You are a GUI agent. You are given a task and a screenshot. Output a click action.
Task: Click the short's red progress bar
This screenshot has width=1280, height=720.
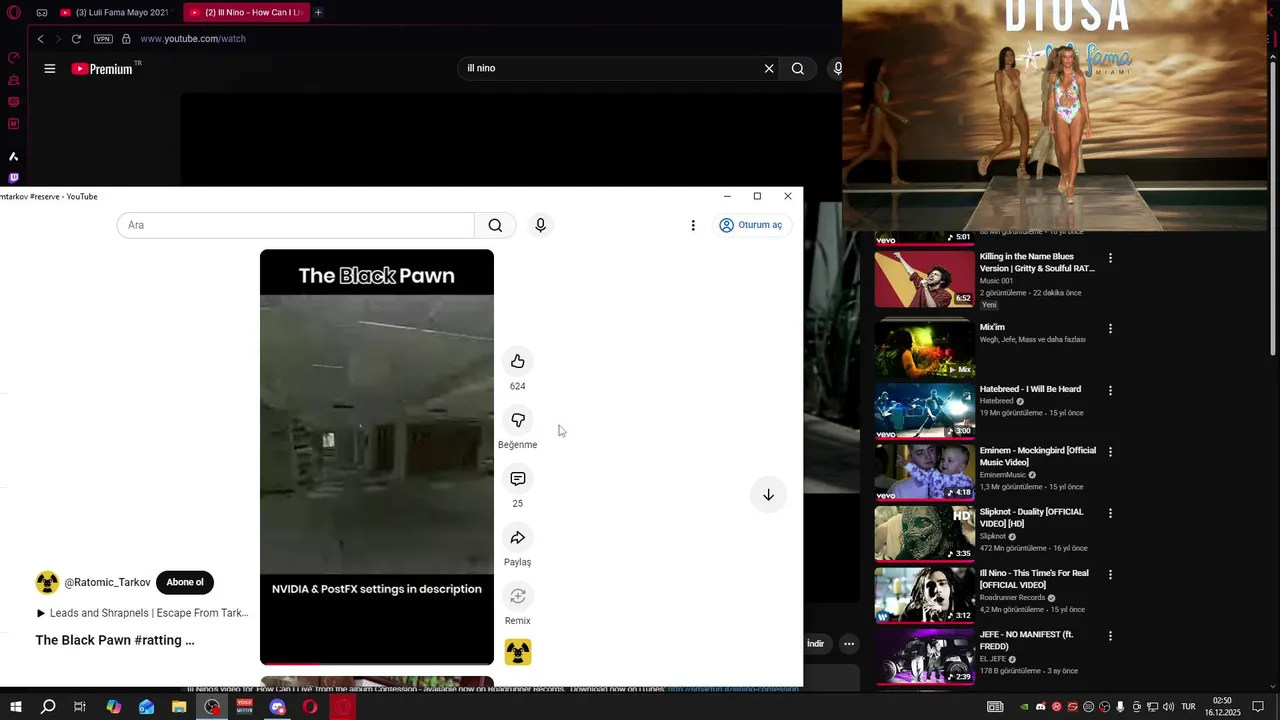pyautogui.click(x=377, y=663)
